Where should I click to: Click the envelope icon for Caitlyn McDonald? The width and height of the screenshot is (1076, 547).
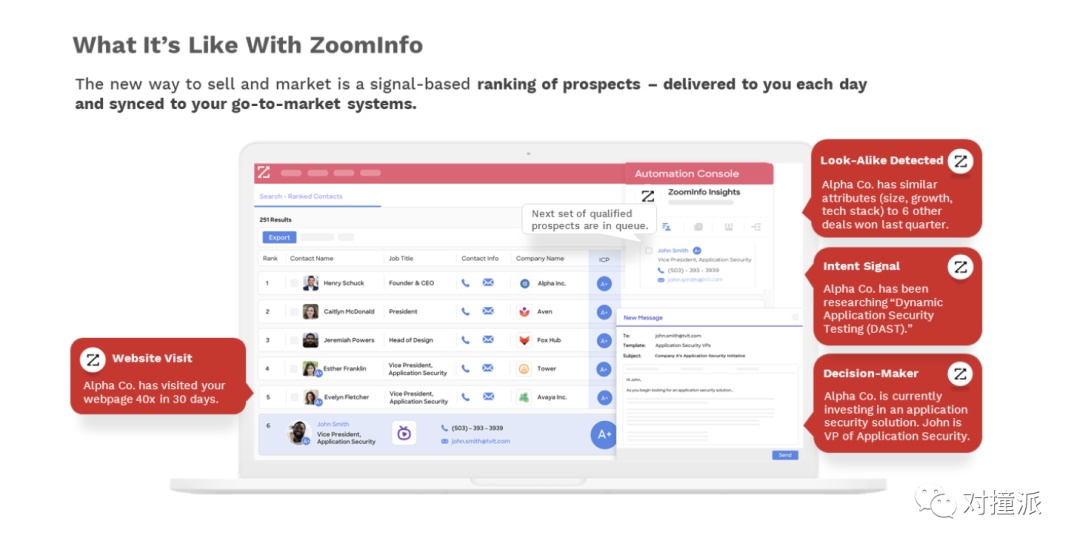(488, 312)
